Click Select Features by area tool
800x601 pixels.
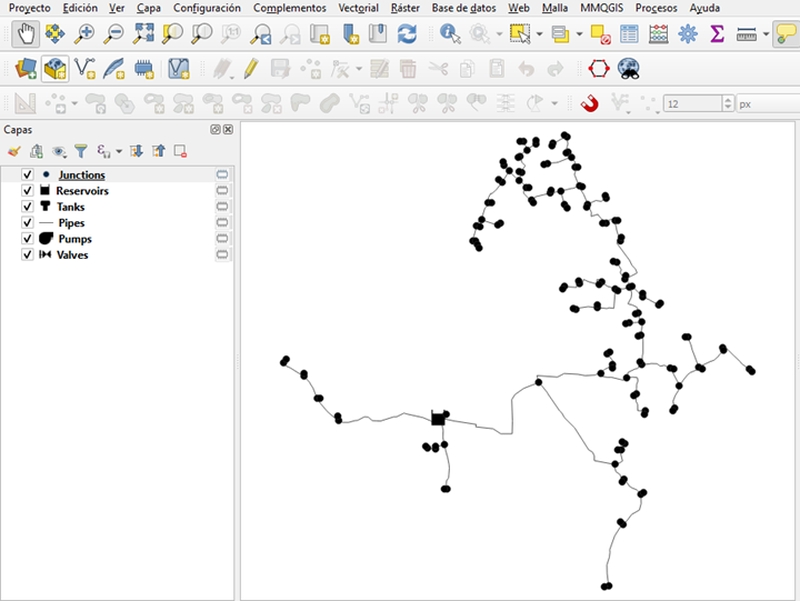(520, 34)
